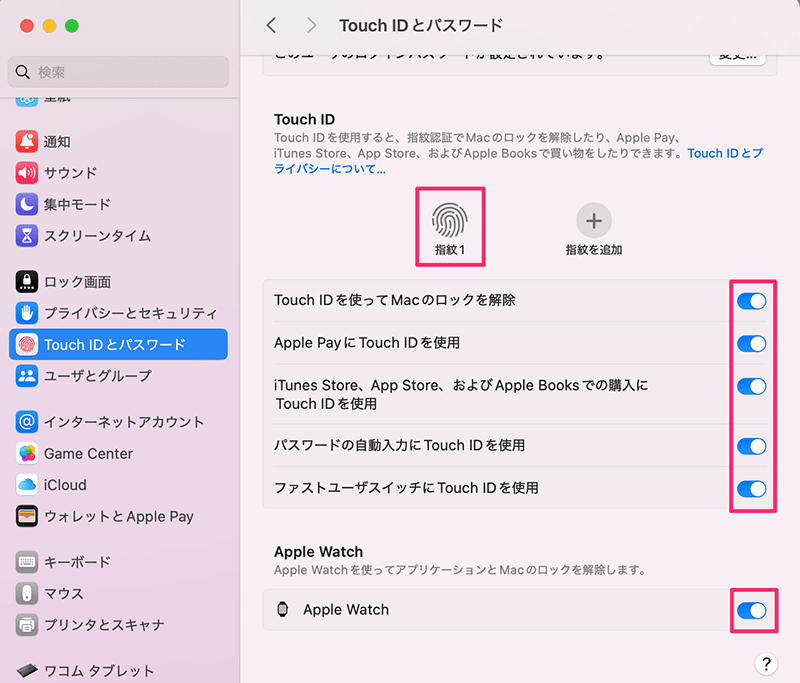Open プライバシーとセキュリティ hand icon
This screenshot has height=683, width=800.
point(27,313)
